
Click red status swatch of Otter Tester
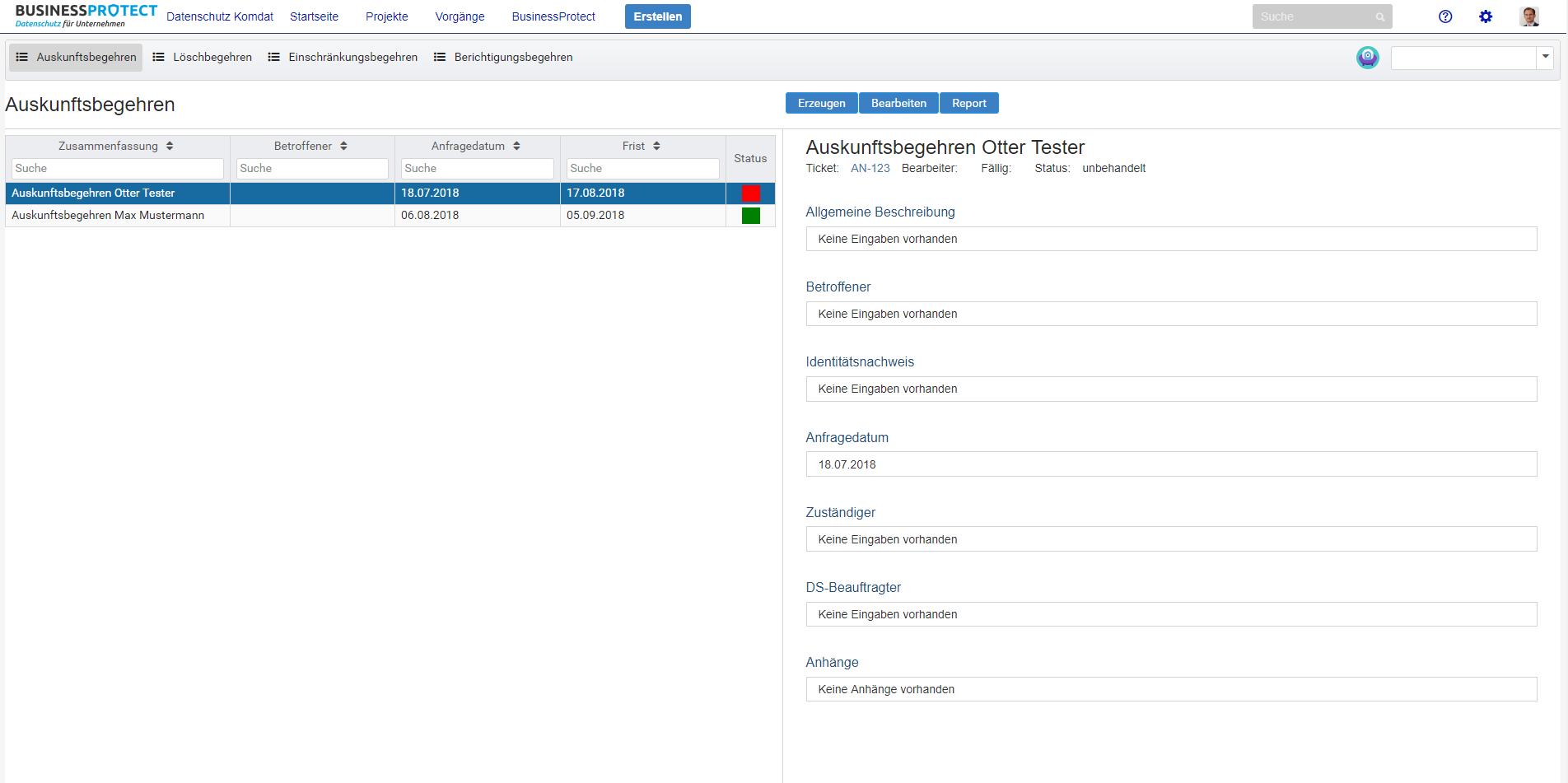tap(751, 193)
